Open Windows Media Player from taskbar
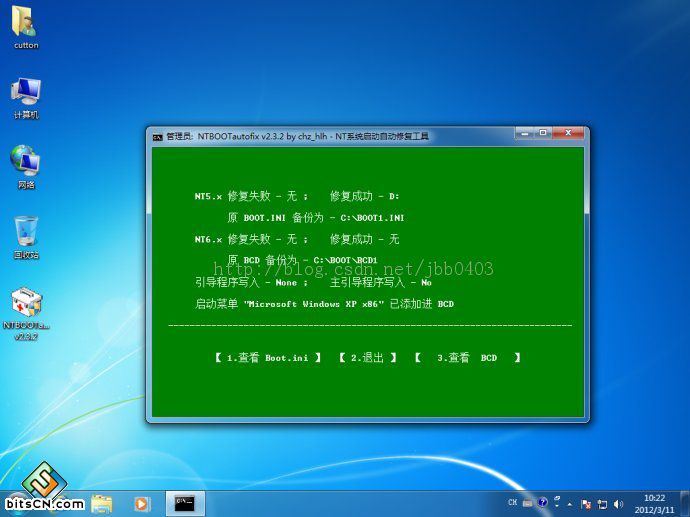The image size is (690, 517). point(142,503)
